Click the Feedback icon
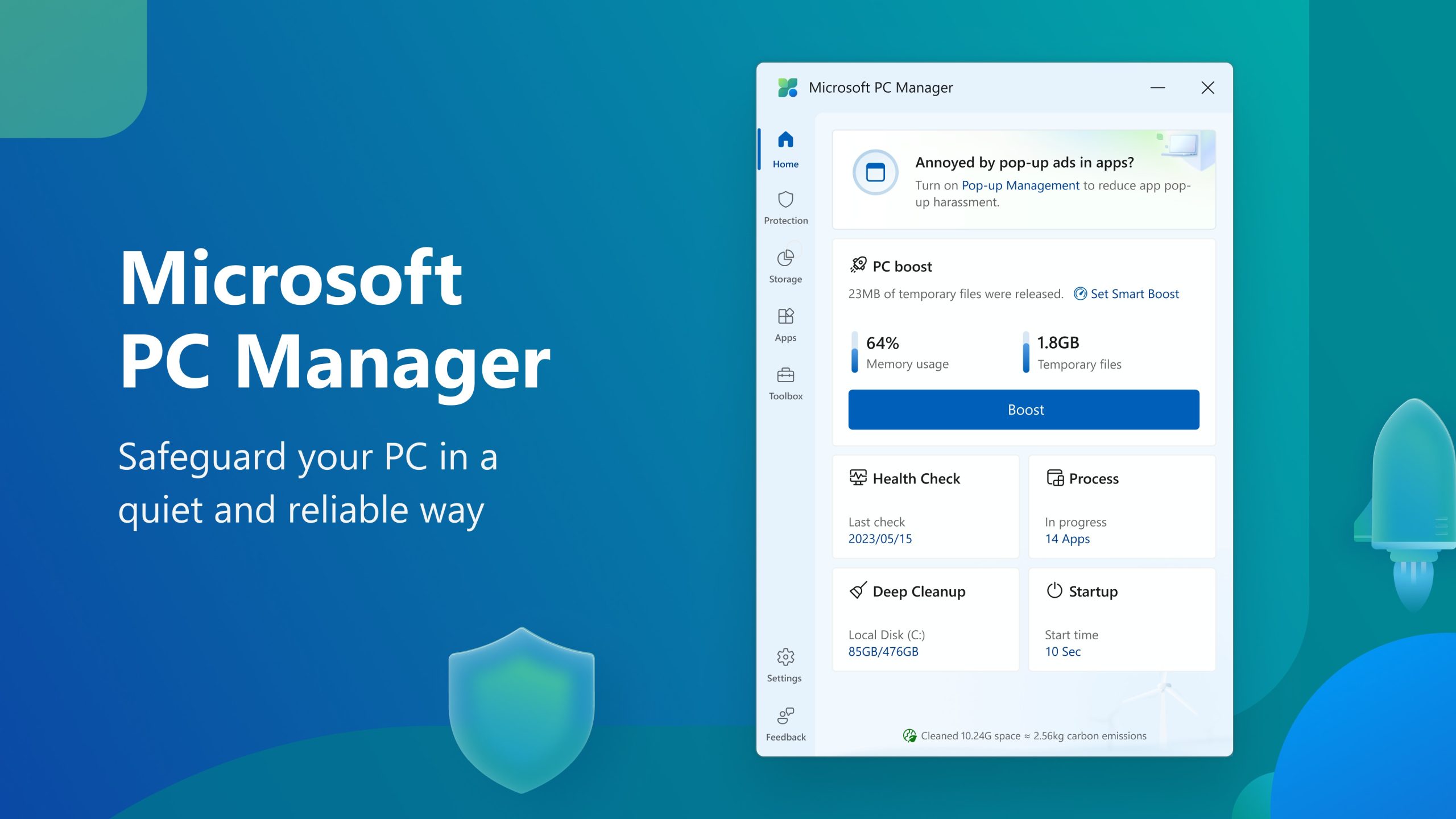 coord(785,716)
